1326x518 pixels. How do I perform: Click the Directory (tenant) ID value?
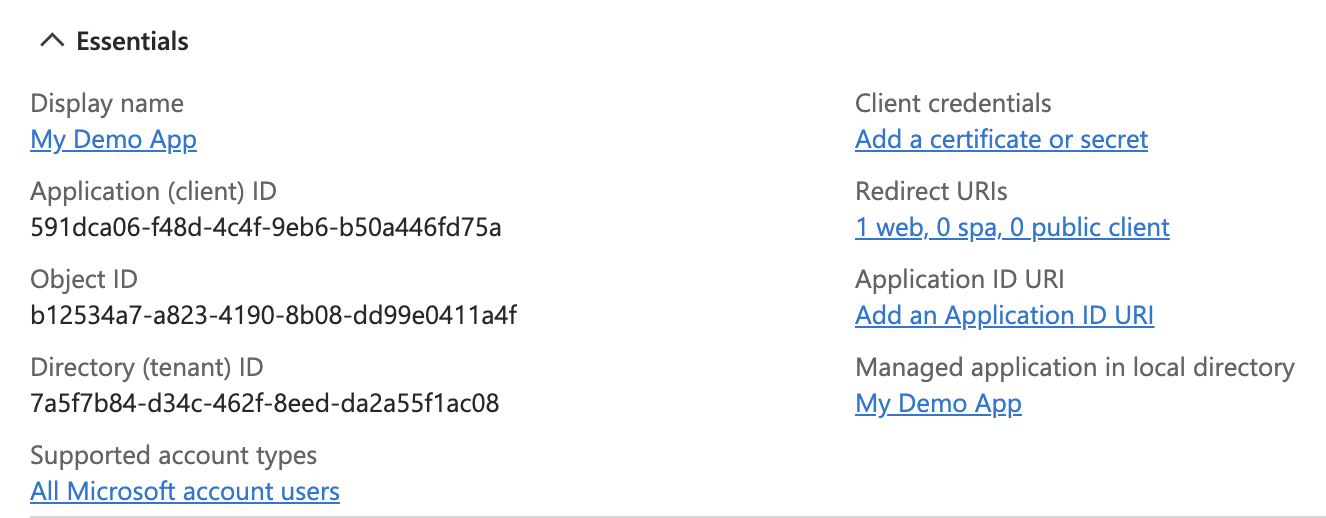click(265, 404)
